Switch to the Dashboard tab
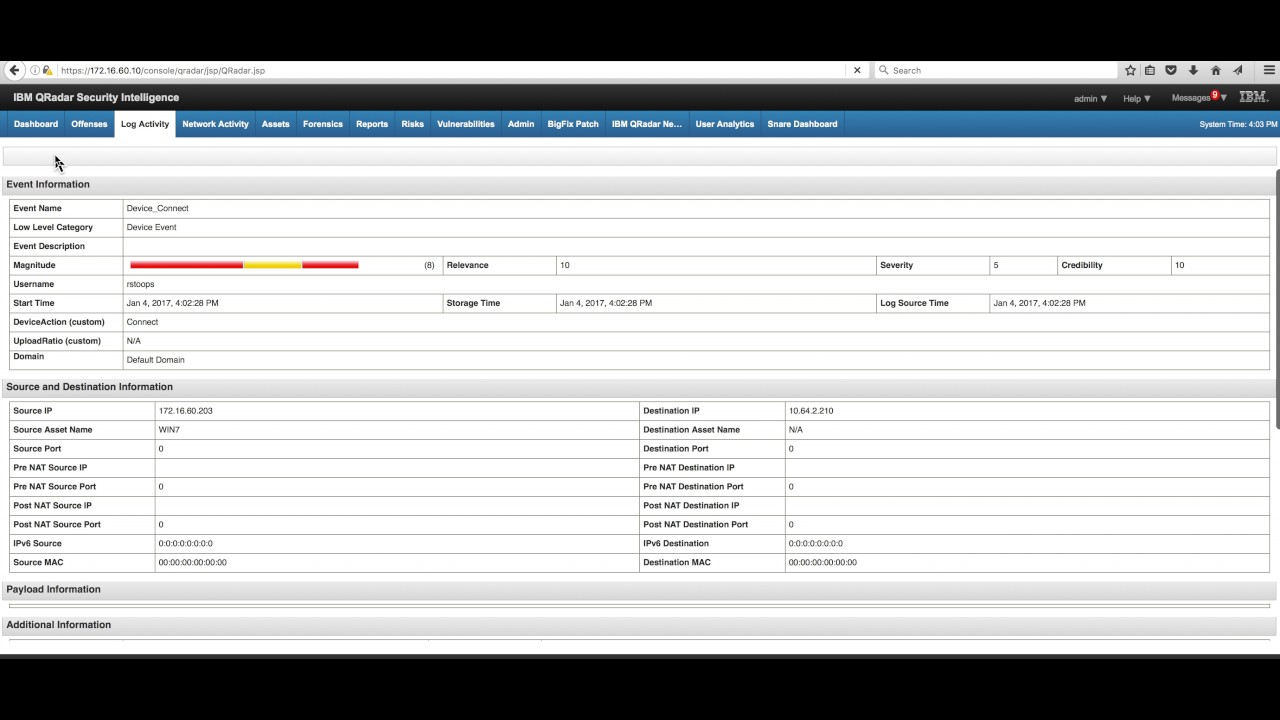 pyautogui.click(x=36, y=124)
